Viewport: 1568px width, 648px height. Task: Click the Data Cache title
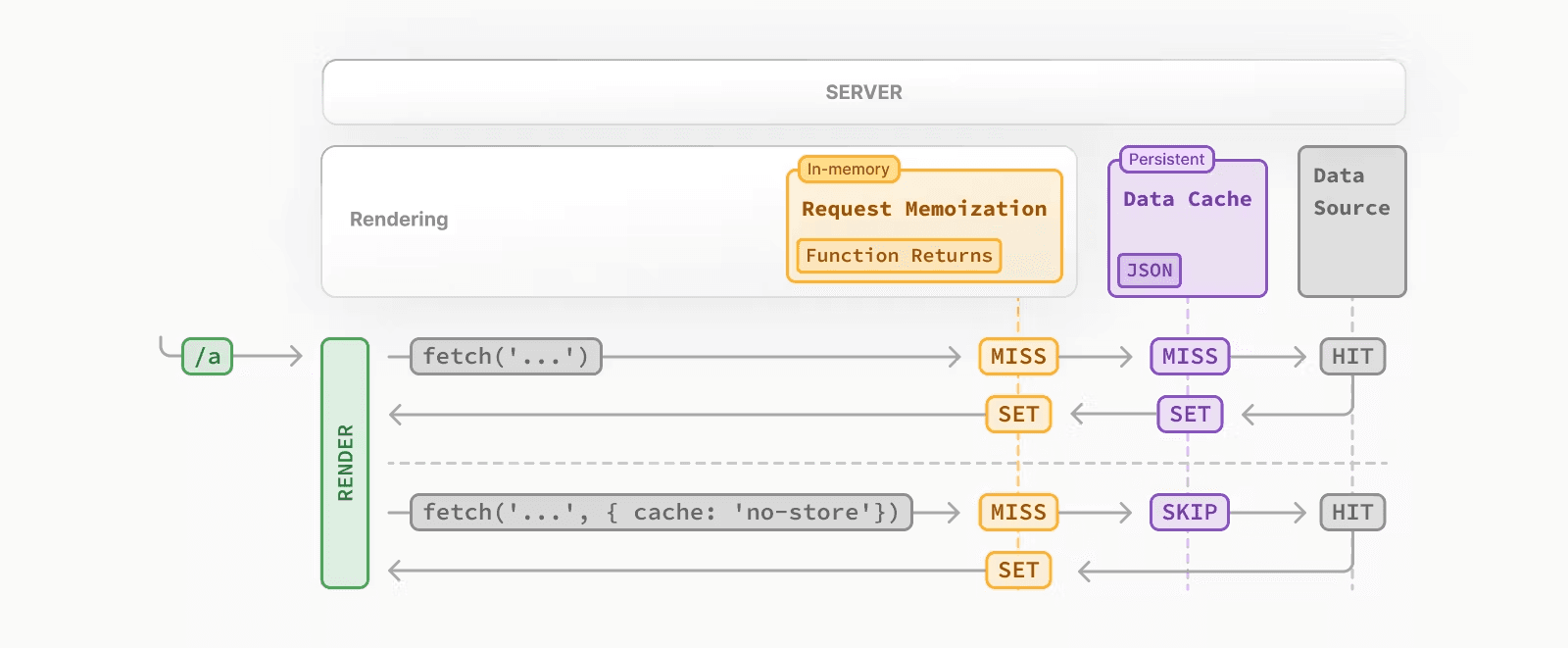point(1187,199)
